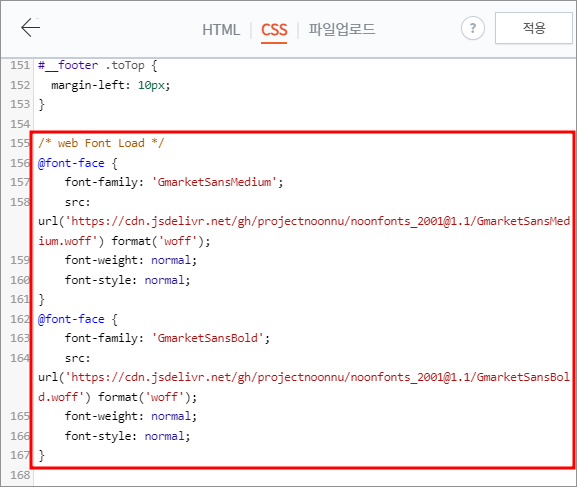This screenshot has height=487, width=577.
Task: Go back using the left arrow icon
Action: (30, 28)
